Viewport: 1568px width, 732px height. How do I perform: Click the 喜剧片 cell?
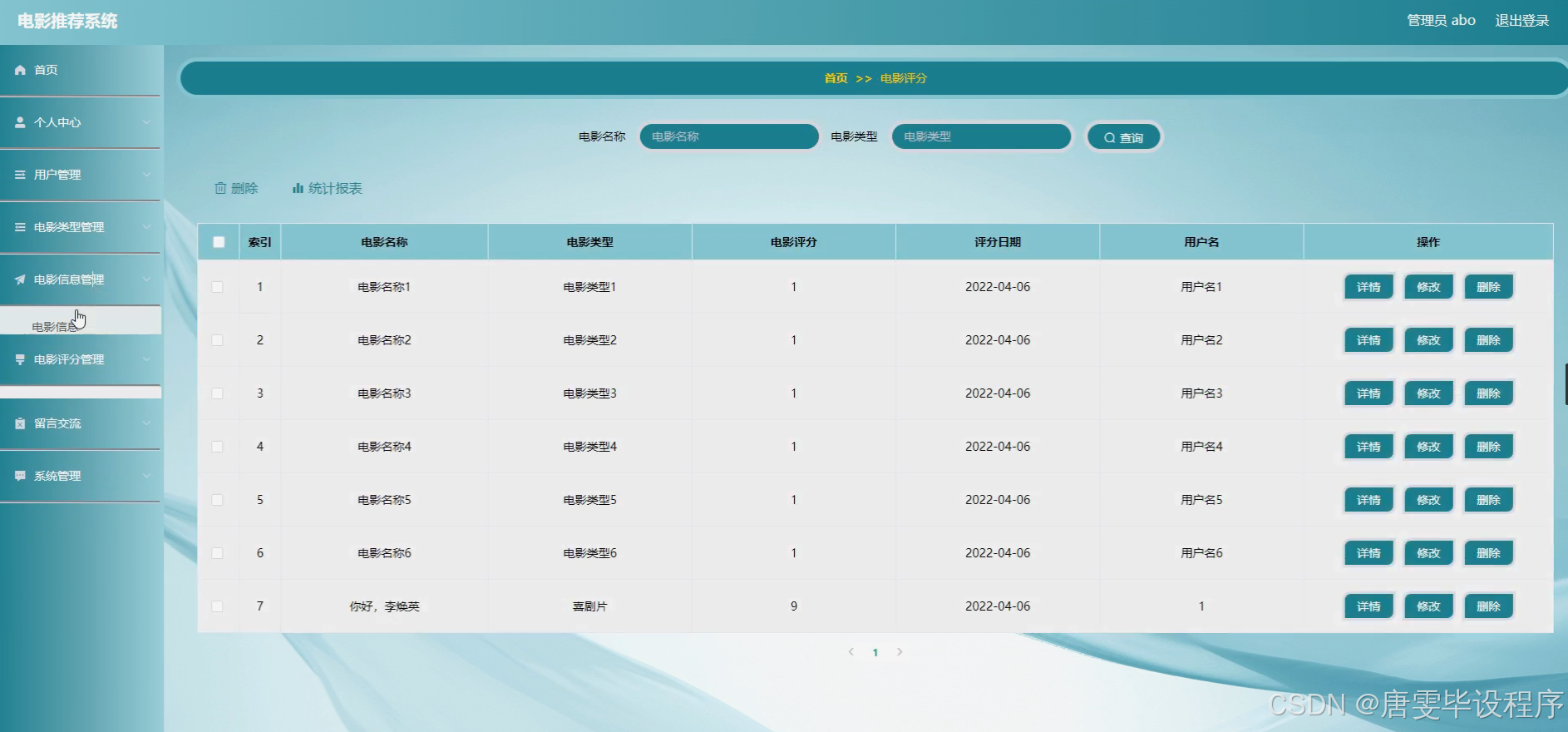pos(590,606)
